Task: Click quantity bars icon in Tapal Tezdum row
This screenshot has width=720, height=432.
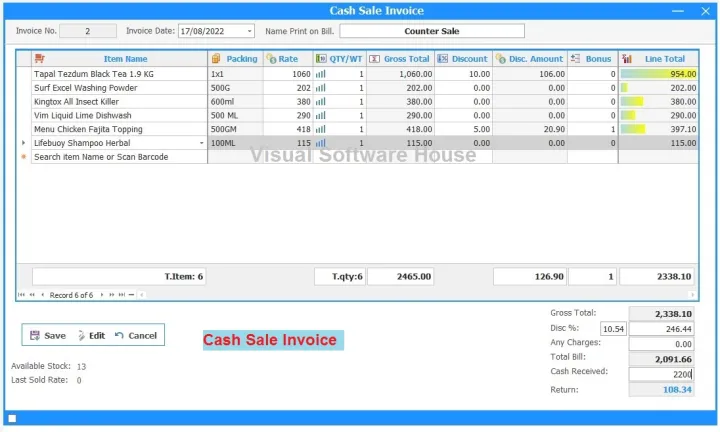Action: tap(321, 74)
